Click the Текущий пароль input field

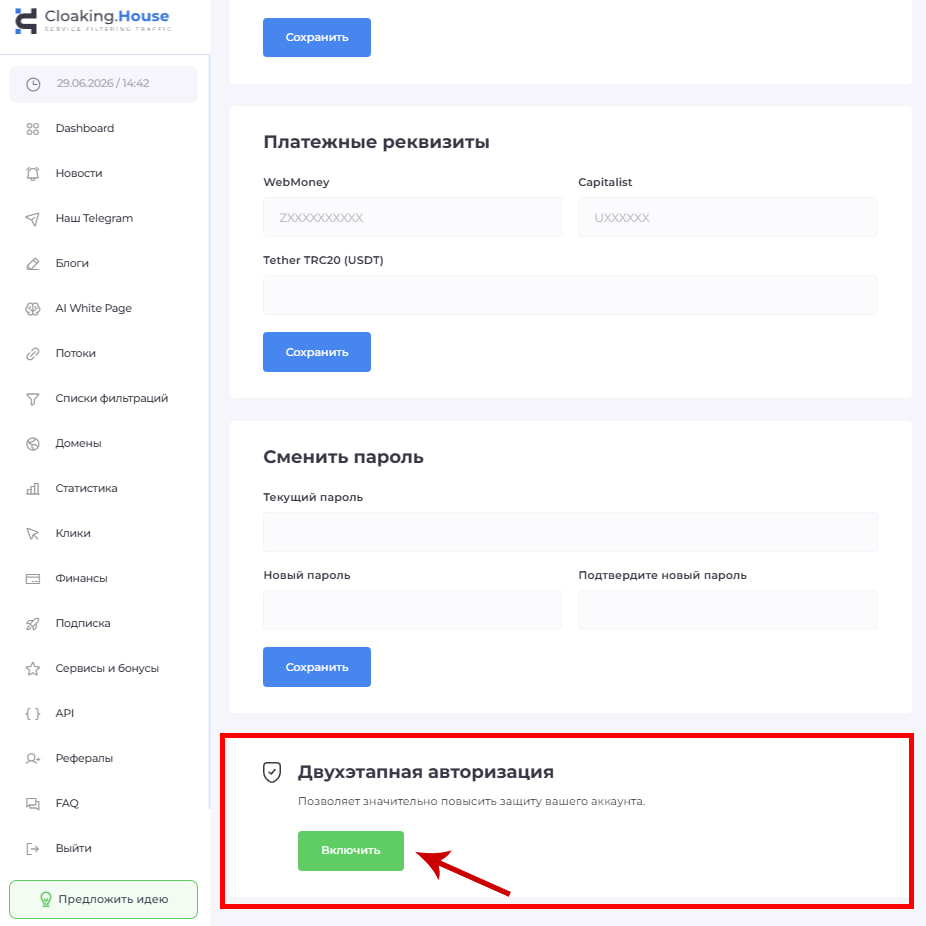pos(570,532)
